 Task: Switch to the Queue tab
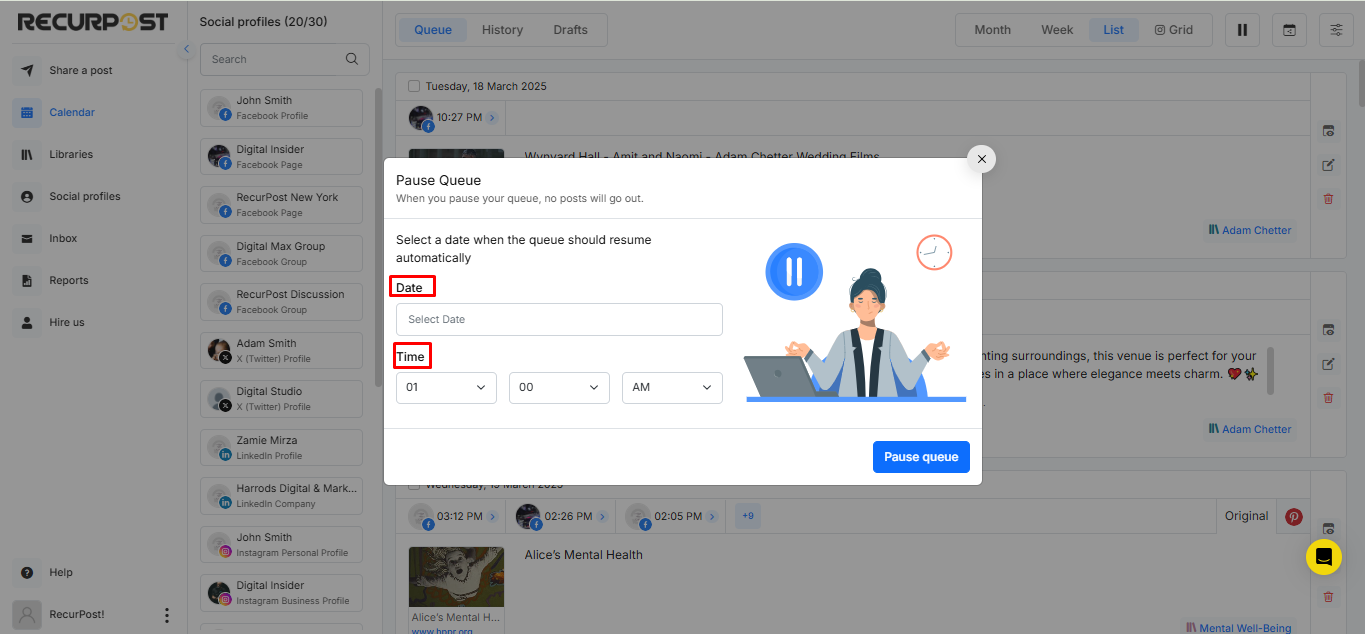[433, 30]
